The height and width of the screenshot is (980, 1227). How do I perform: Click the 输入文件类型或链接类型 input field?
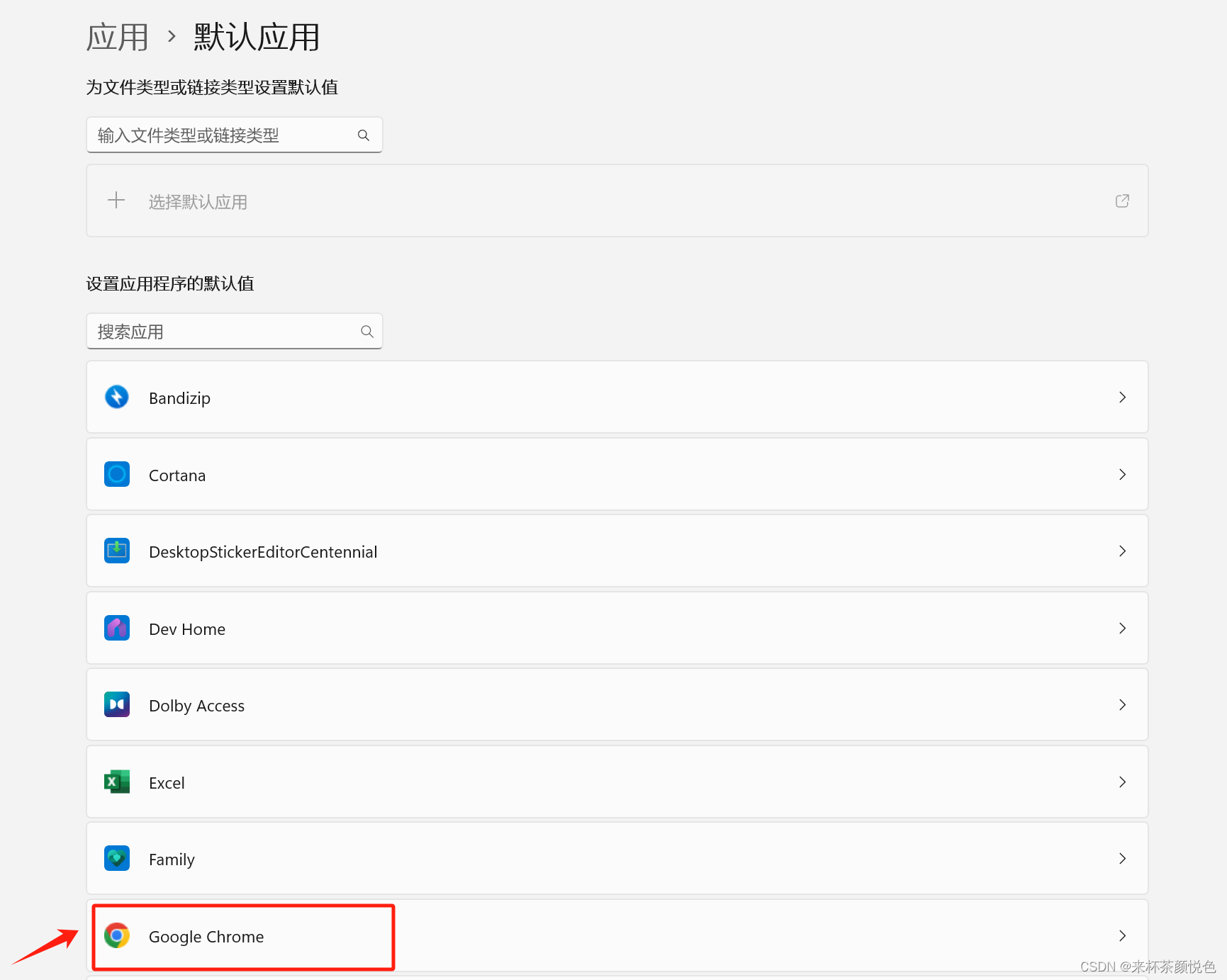click(220, 135)
